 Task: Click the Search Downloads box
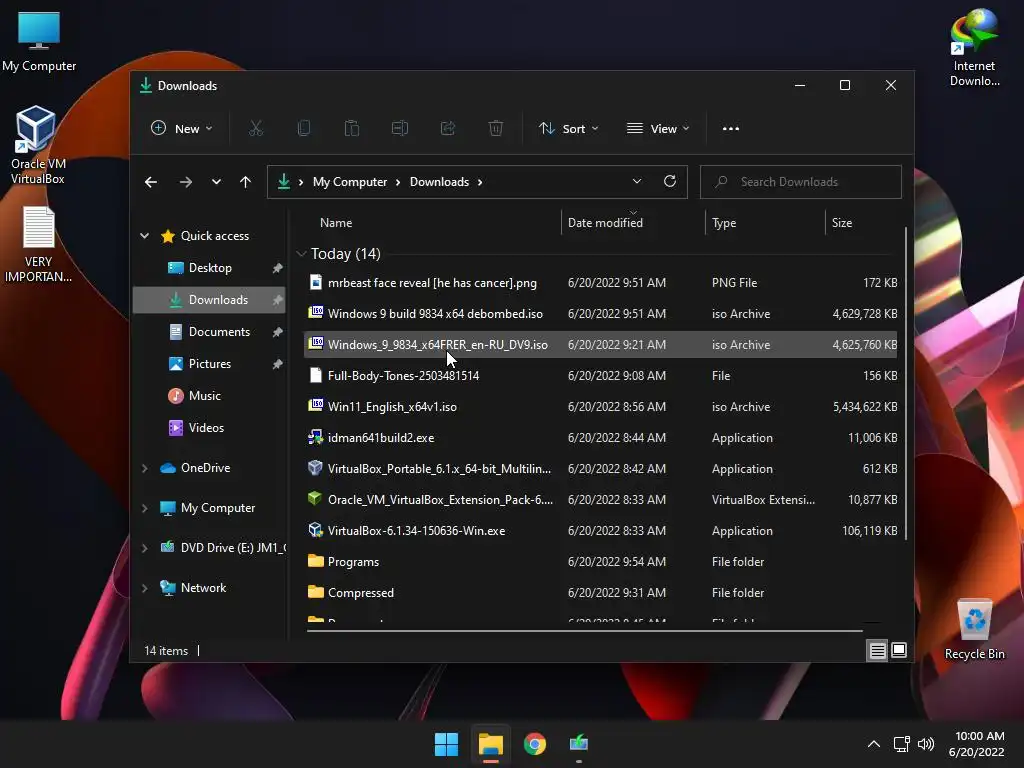pos(801,182)
